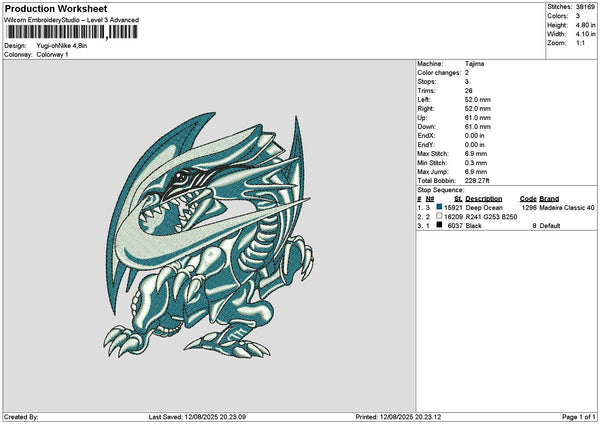Click the barcode under the worksheet title
600x424 pixels.
coord(72,32)
